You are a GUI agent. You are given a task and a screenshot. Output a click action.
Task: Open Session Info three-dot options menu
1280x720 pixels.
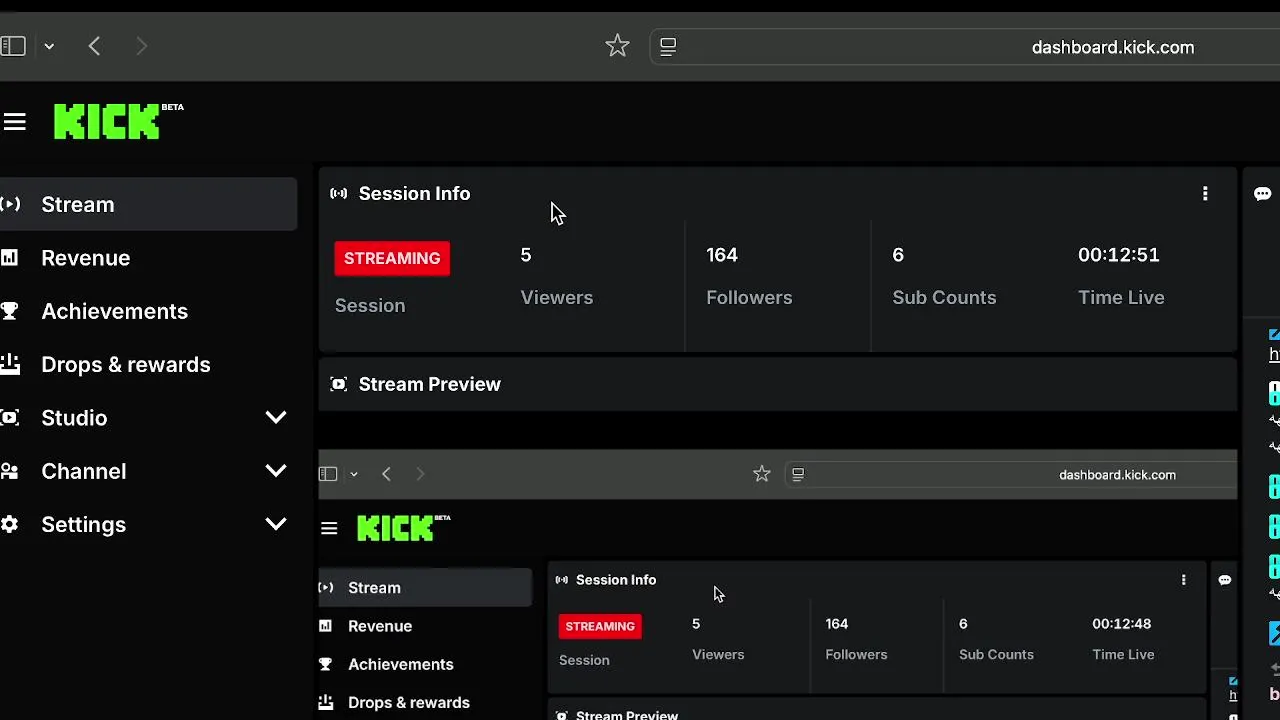(x=1205, y=194)
